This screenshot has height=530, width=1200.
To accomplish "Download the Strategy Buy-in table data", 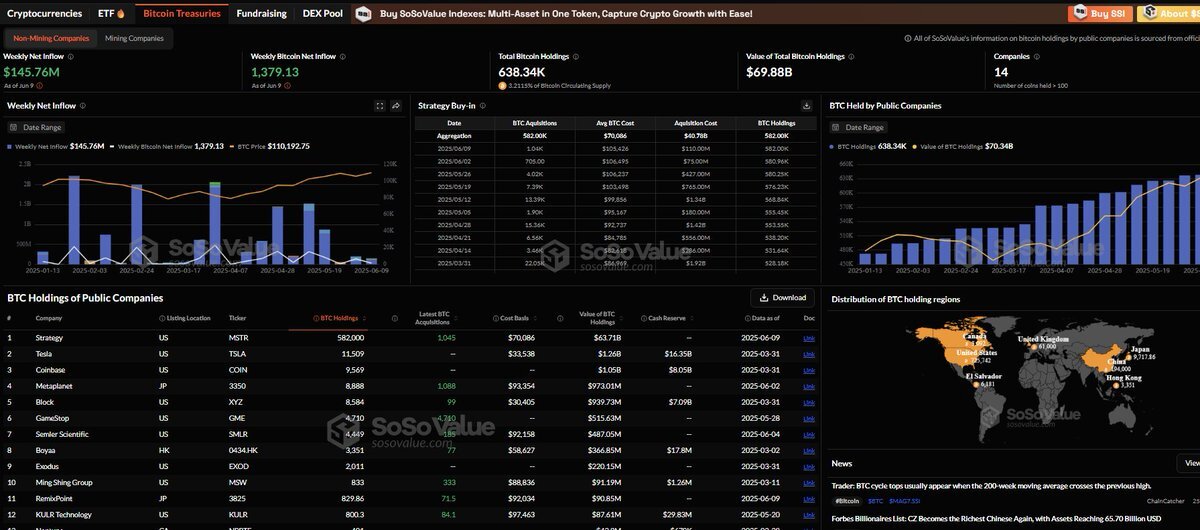I will [807, 105].
